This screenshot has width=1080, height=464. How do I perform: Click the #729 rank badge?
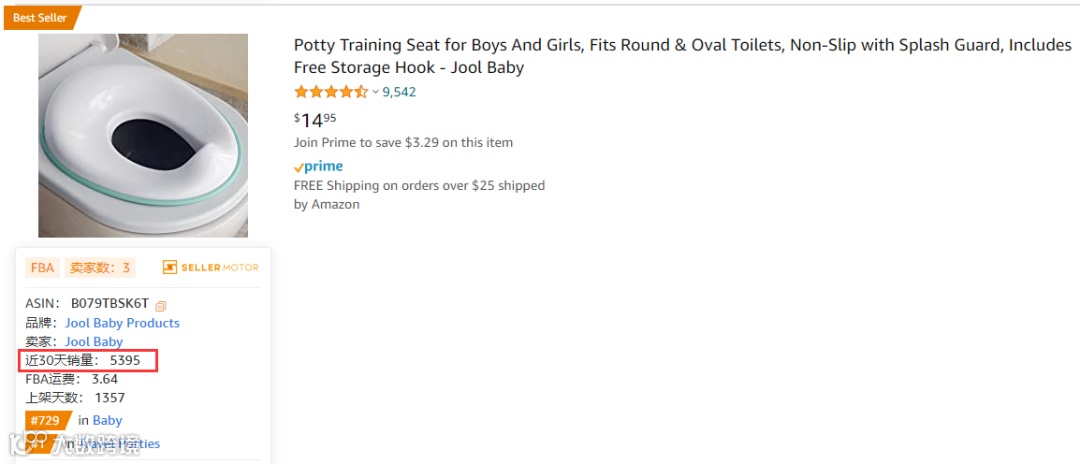click(45, 421)
